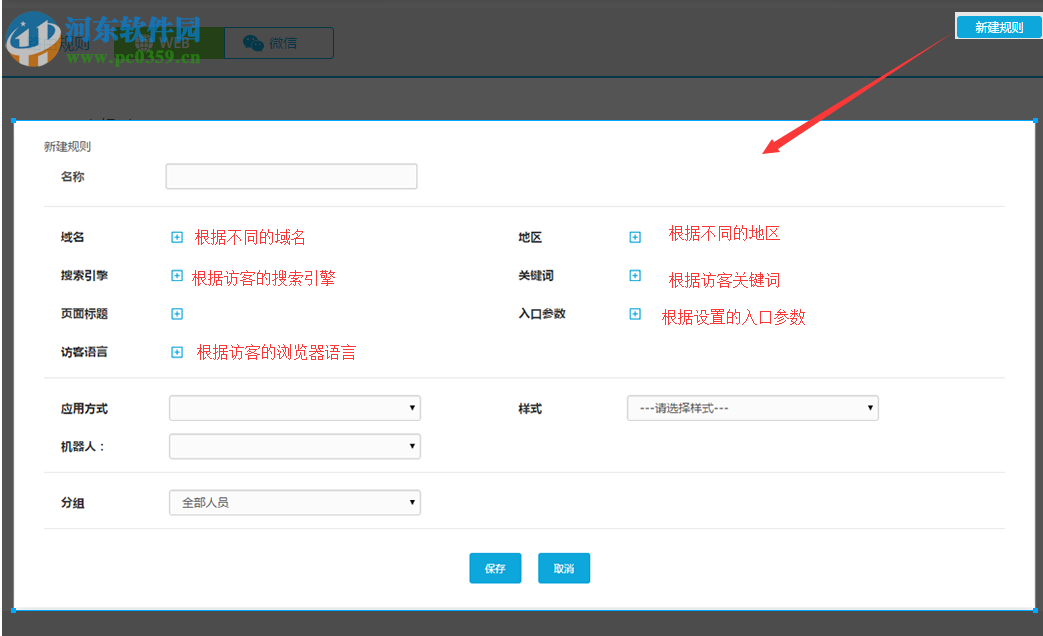
Task: Click the add icon beside 关键词
Action: (x=635, y=276)
